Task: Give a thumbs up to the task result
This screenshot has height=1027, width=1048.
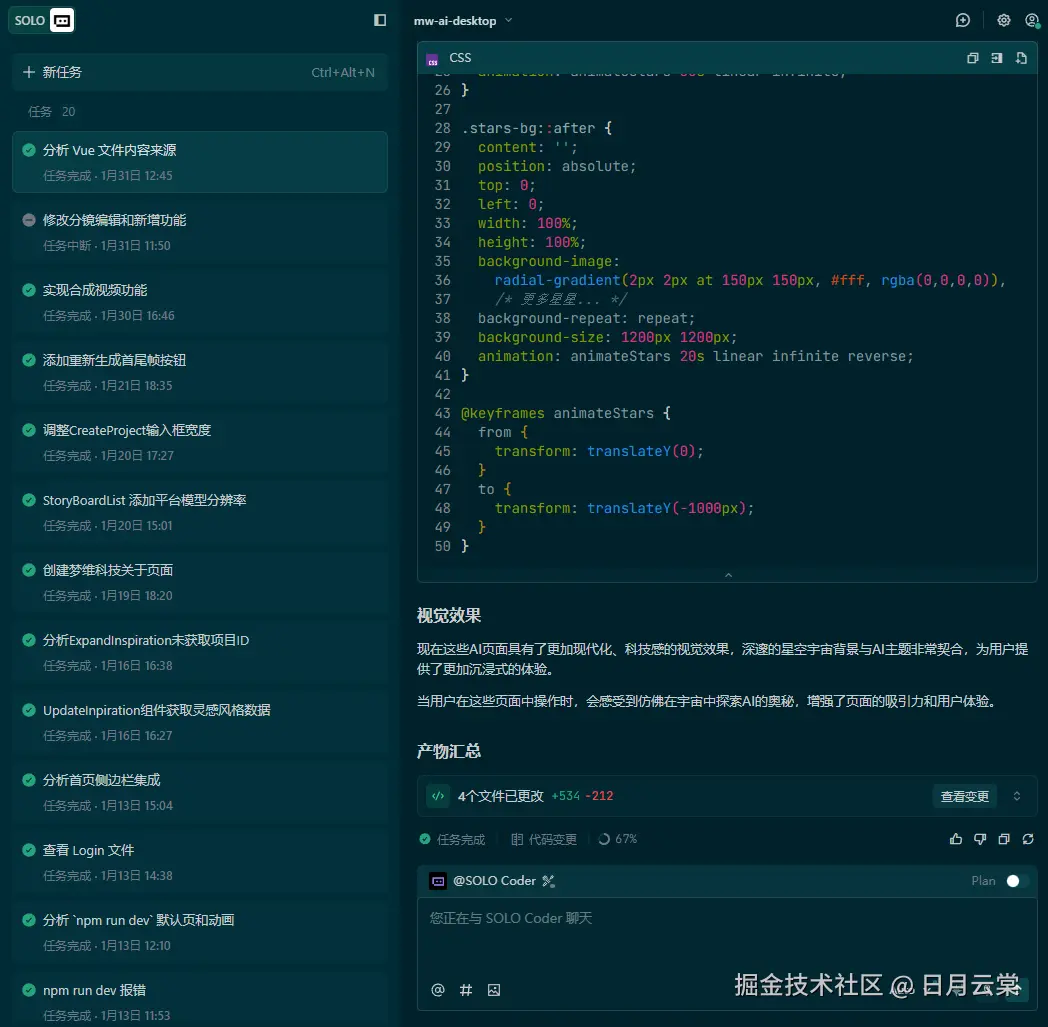Action: 956,839
